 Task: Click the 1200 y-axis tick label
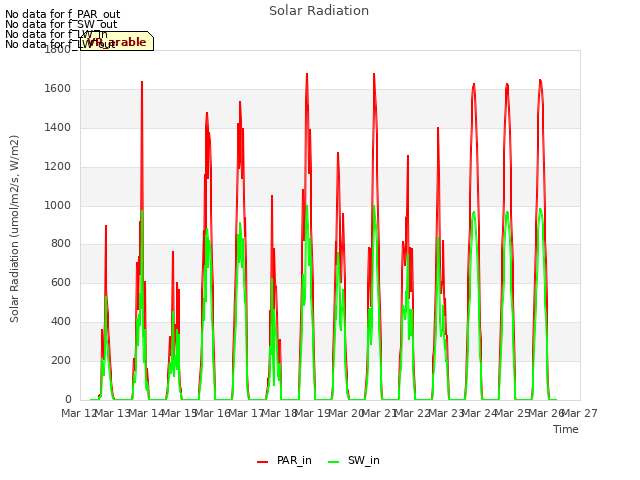(x=58, y=167)
